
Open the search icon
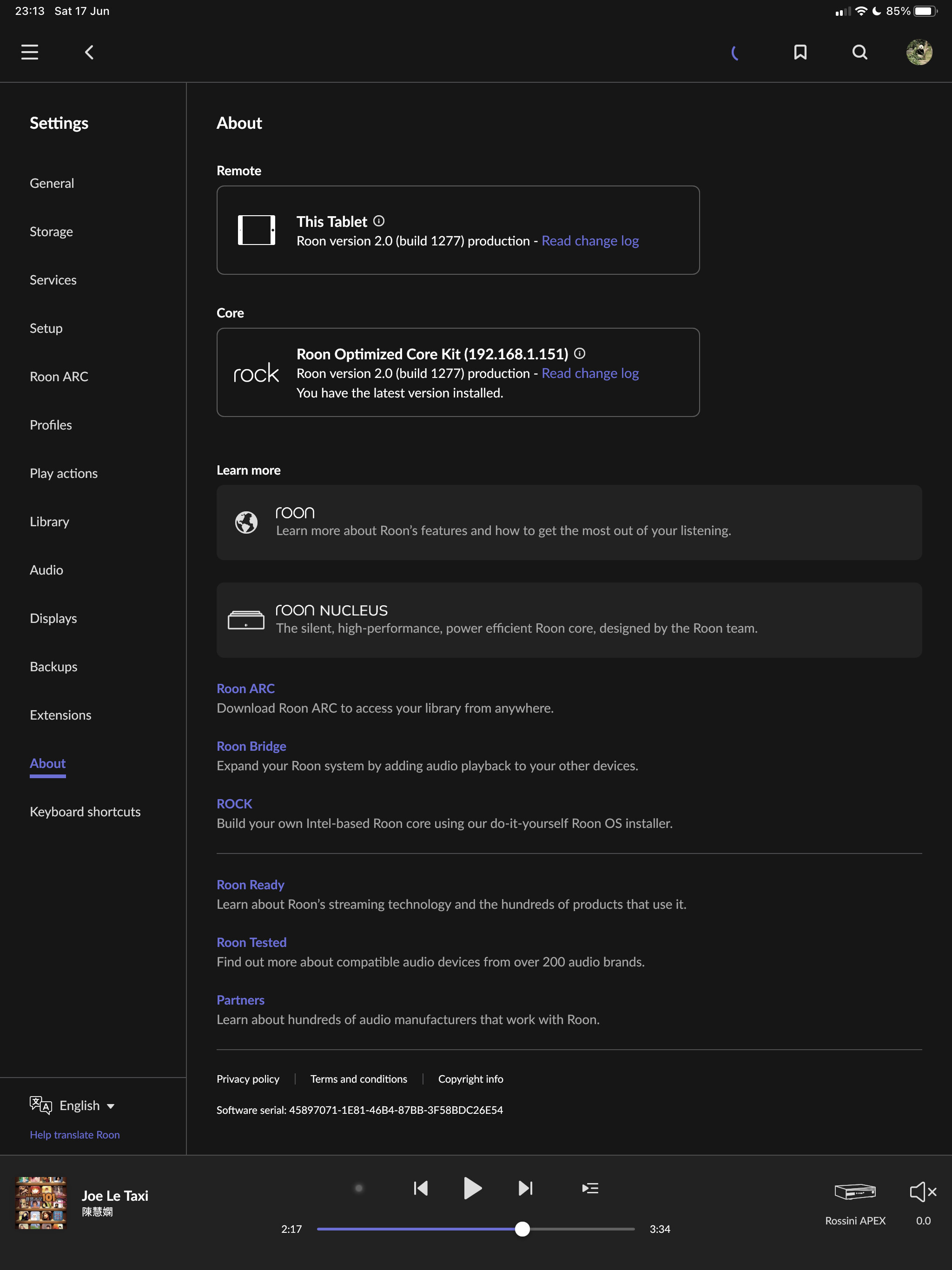pyautogui.click(x=859, y=52)
